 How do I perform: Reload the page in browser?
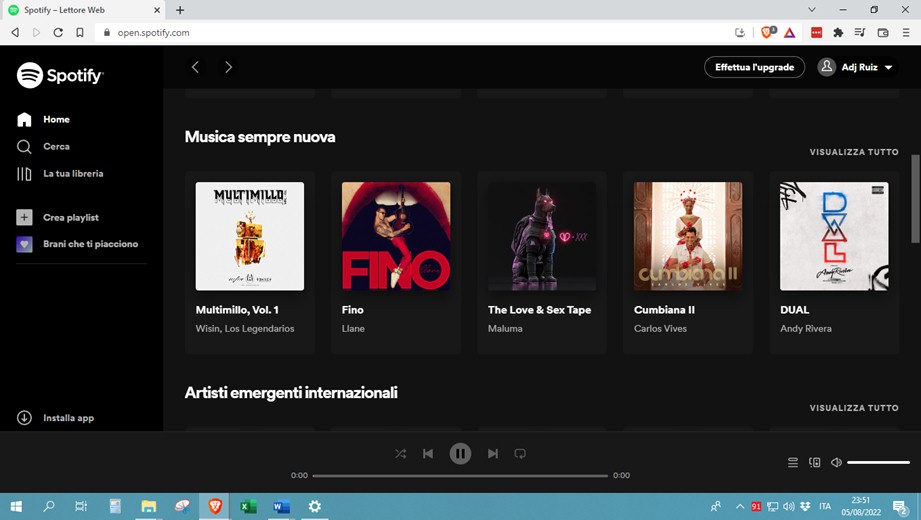coord(58,33)
